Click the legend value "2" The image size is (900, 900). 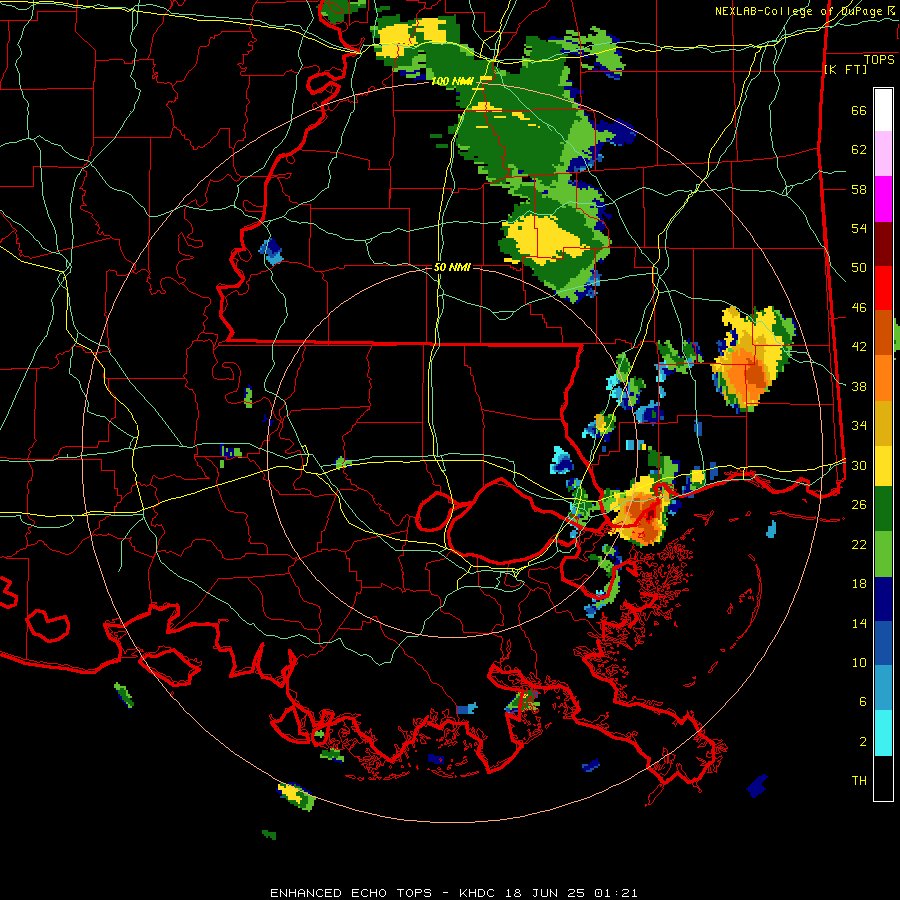tap(863, 742)
